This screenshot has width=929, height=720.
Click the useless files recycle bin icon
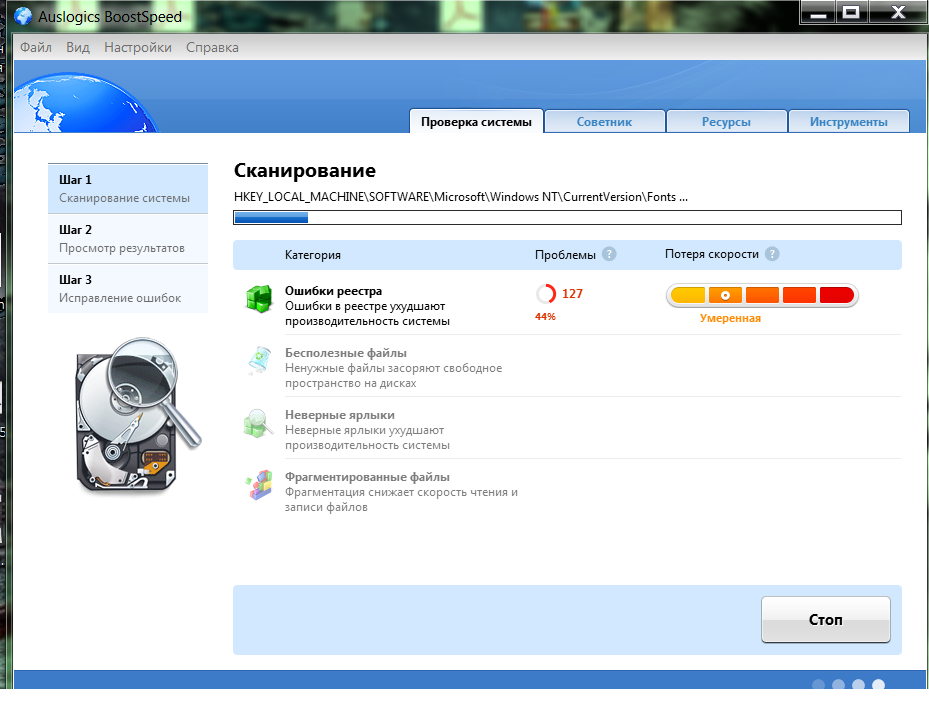tap(259, 361)
